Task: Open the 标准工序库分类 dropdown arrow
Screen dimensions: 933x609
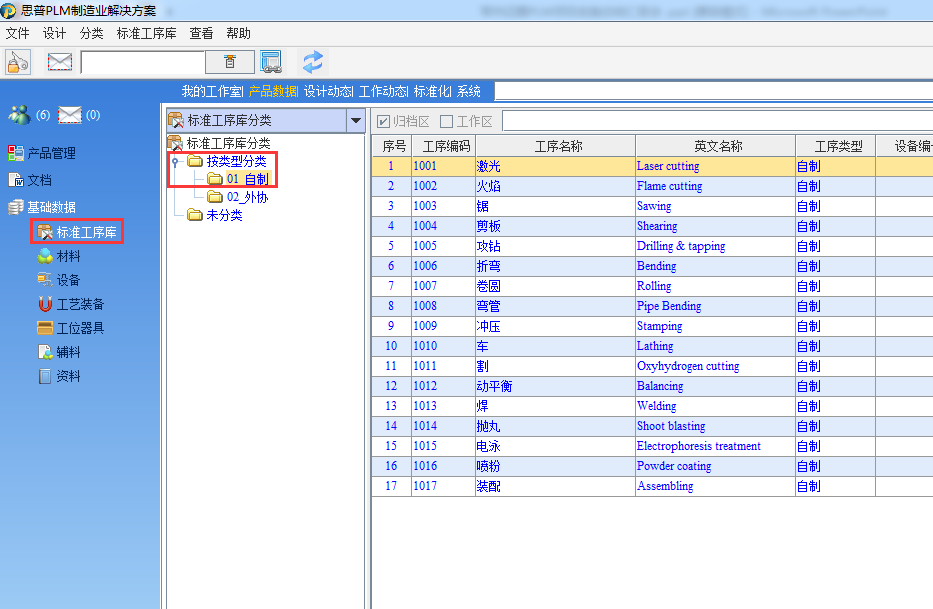Action: click(355, 121)
